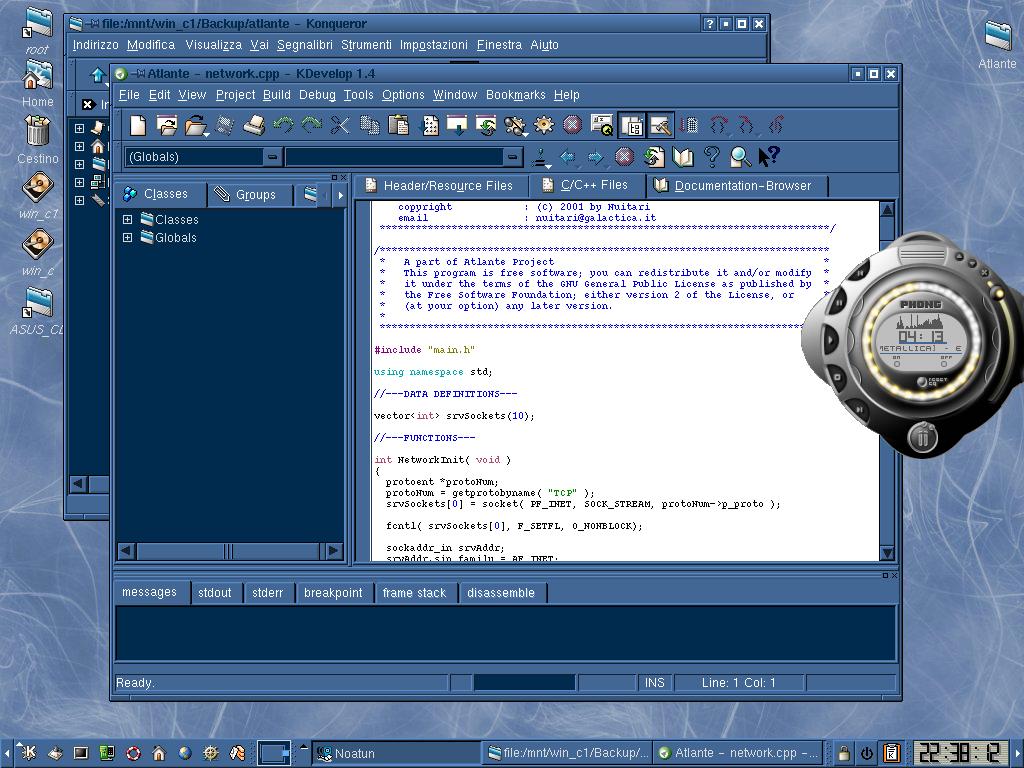The image size is (1024, 768).
Task: Open the empty method combo box
Action: 404,157
